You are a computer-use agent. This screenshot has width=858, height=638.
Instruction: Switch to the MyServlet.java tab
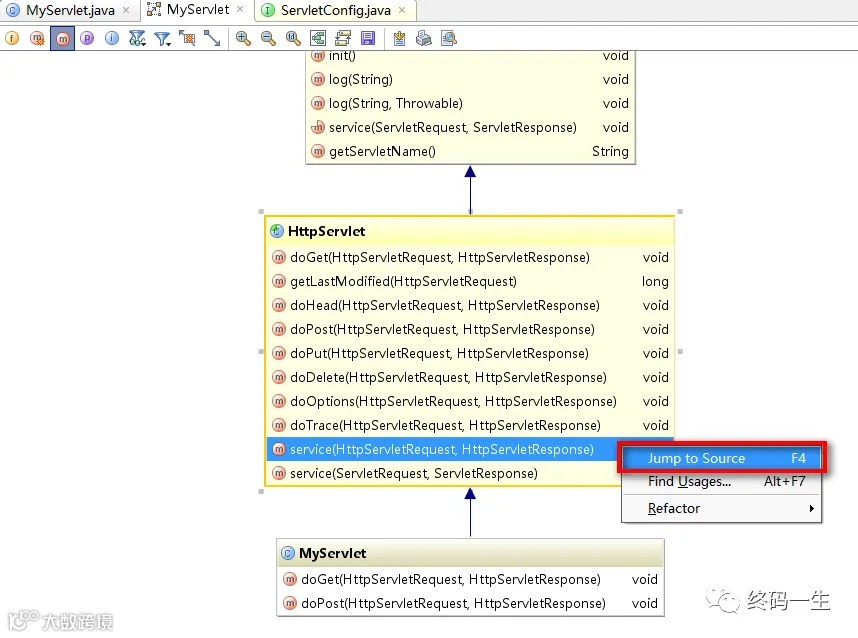70,10
